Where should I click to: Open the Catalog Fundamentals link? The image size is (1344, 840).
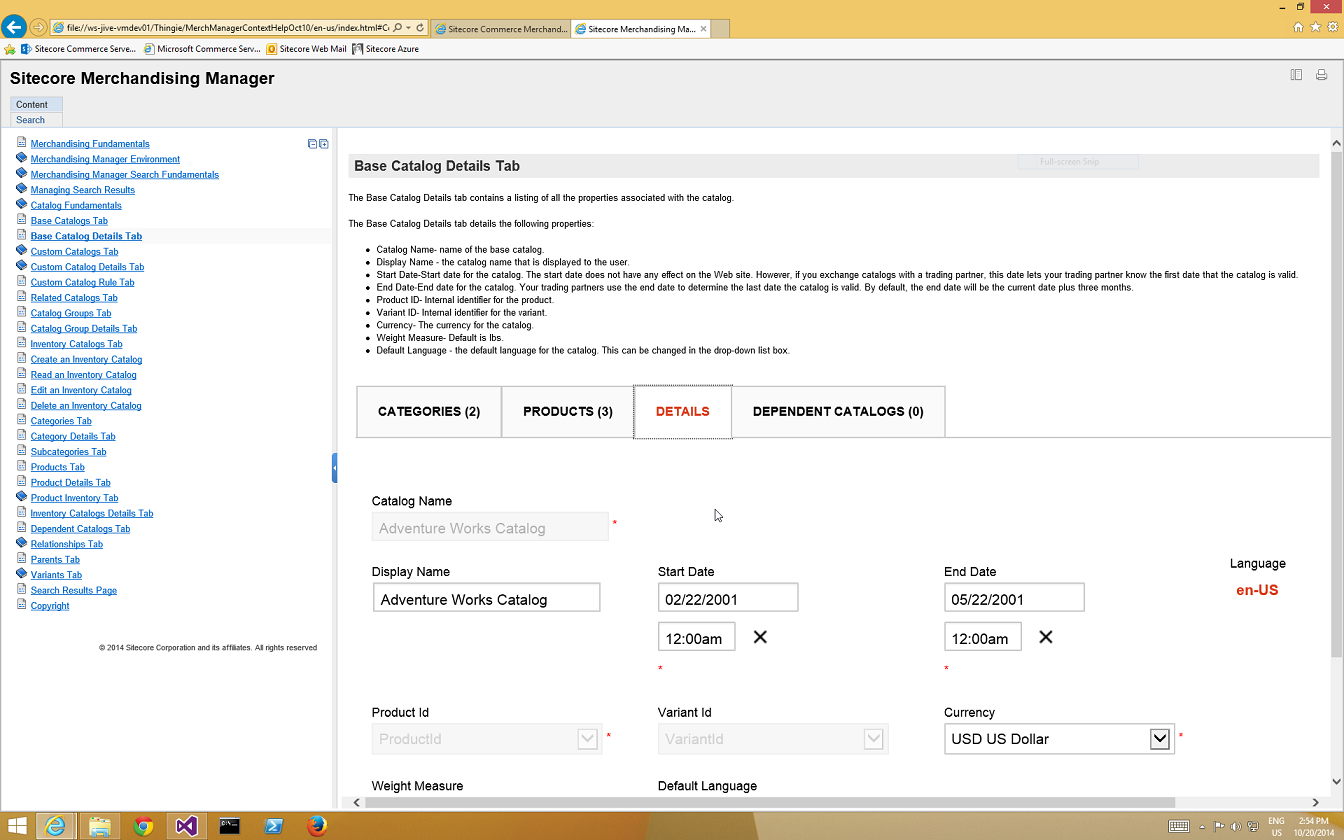[76, 205]
